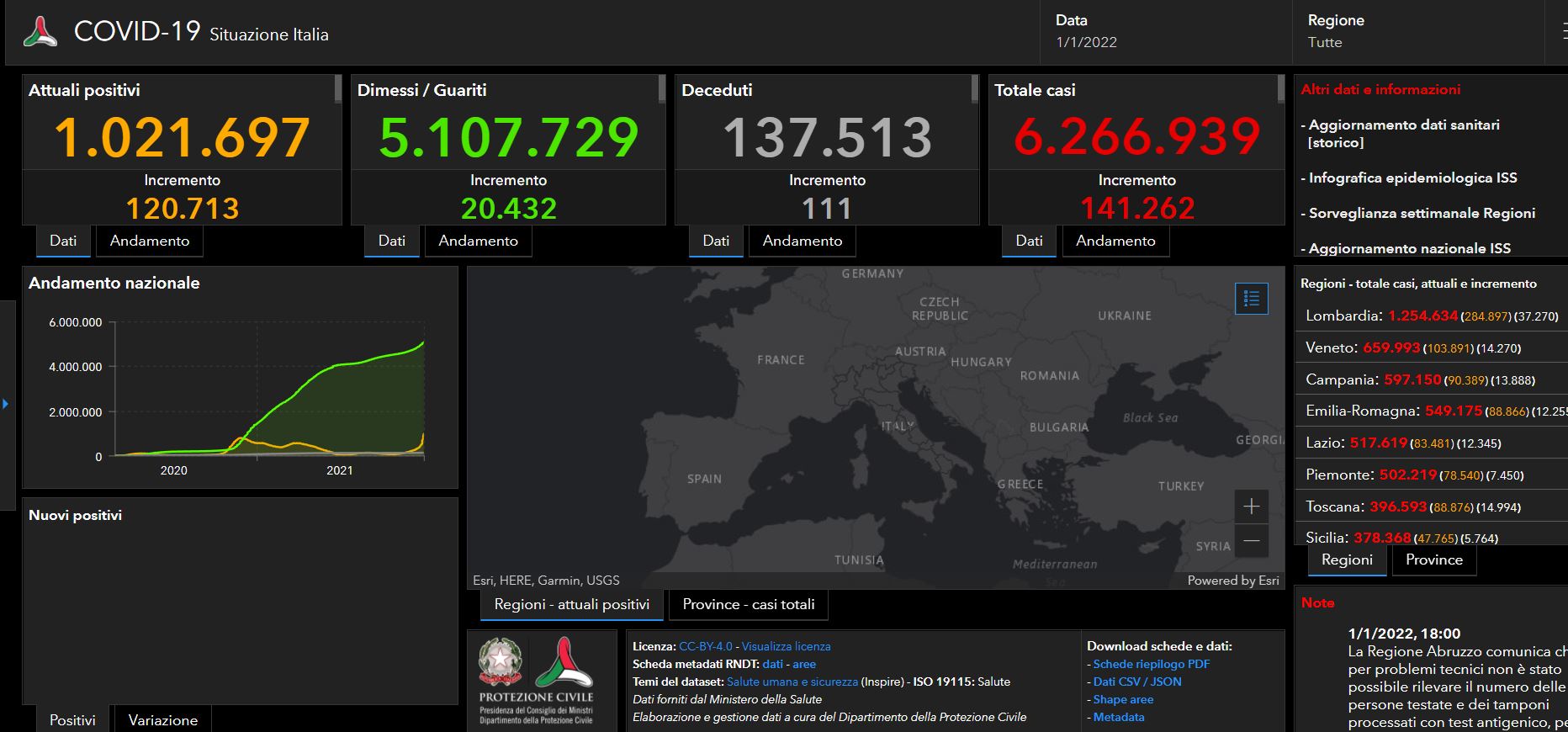
Task: Click the COVID-19 header logo icon
Action: pyautogui.click(x=40, y=32)
